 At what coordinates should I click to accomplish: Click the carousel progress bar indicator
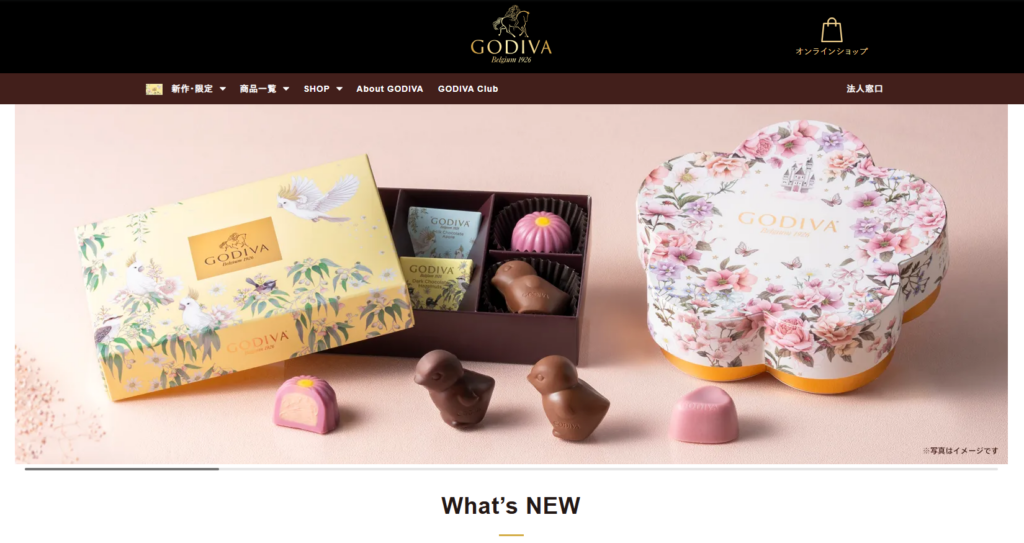pos(122,469)
